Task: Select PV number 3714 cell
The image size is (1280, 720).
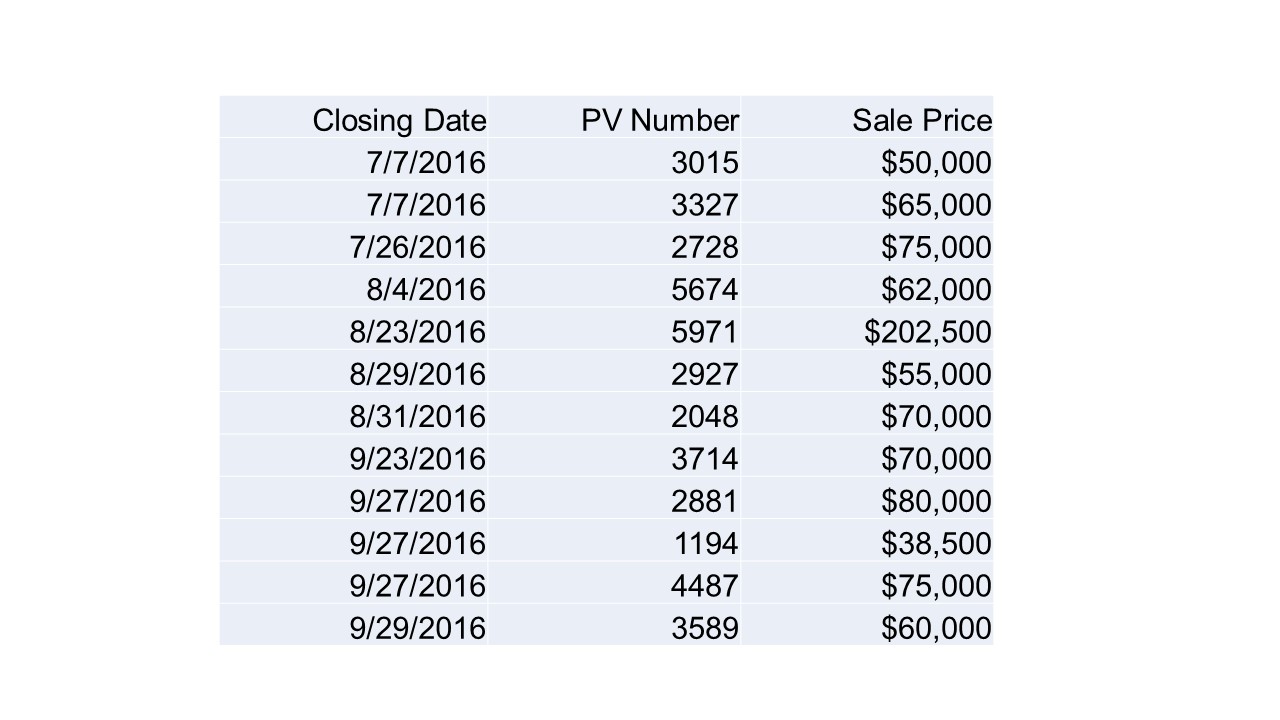Action: coord(614,457)
